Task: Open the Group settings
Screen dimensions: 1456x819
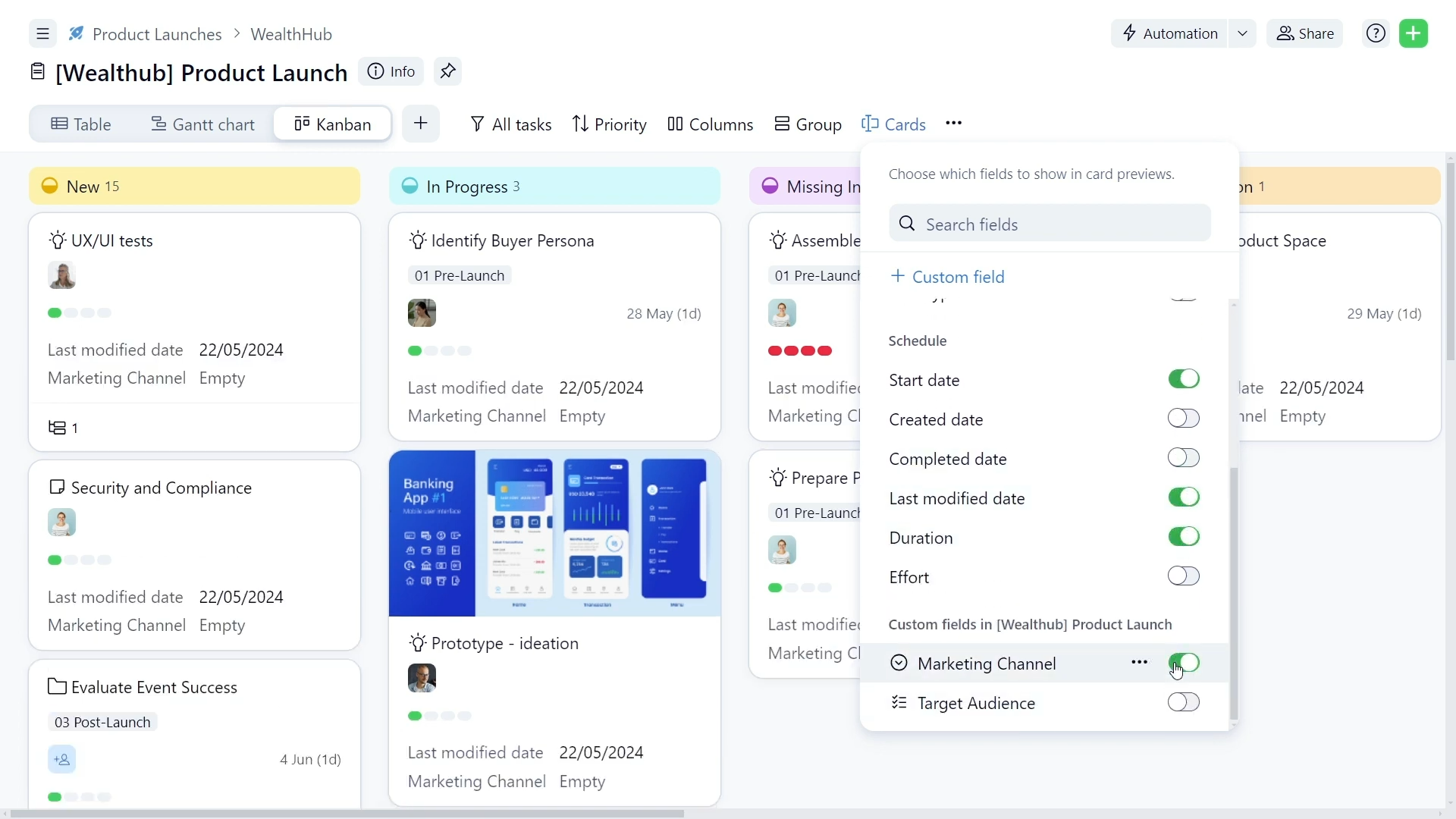Action: 807,124
